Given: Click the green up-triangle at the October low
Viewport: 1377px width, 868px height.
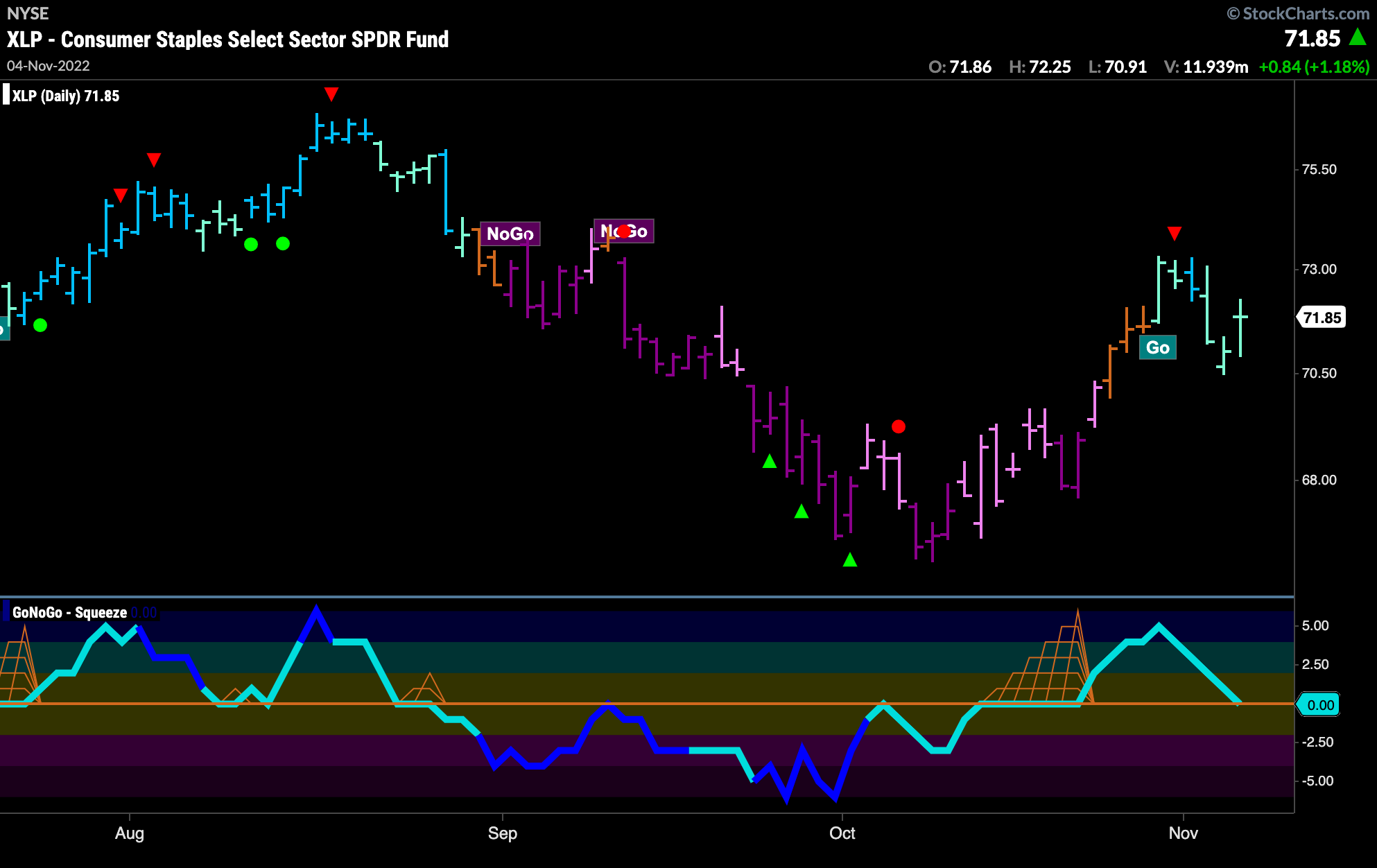Looking at the screenshot, I should coord(850,559).
